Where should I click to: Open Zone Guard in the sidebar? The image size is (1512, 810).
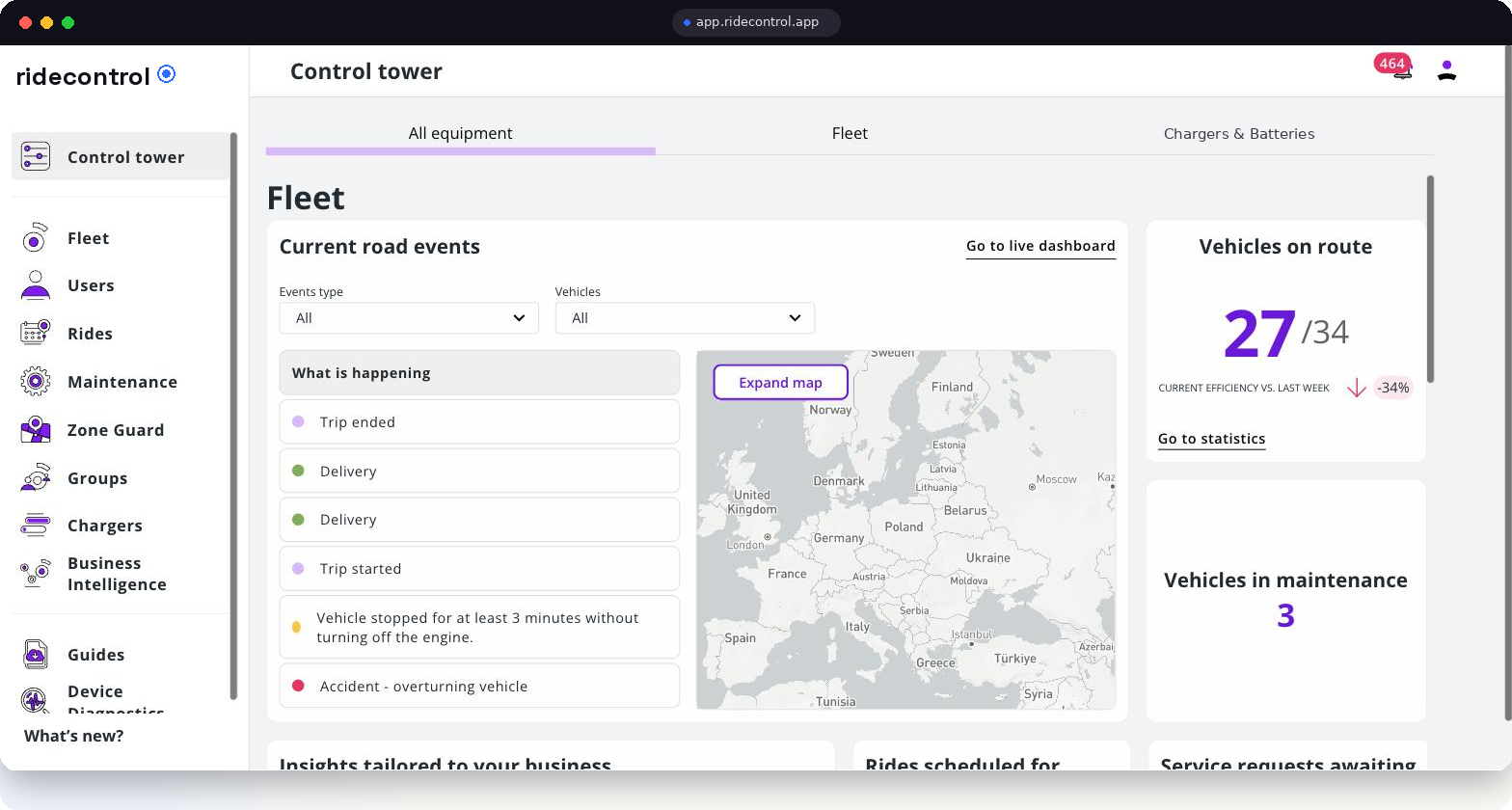coord(116,430)
